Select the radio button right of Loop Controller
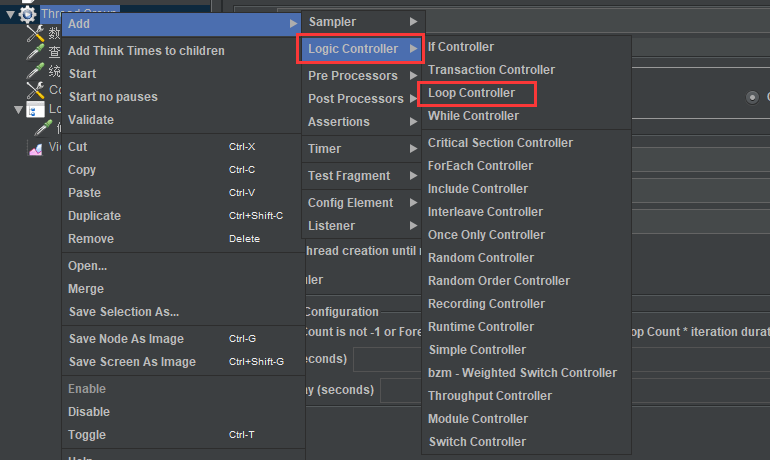The image size is (770, 460). pyautogui.click(x=752, y=97)
